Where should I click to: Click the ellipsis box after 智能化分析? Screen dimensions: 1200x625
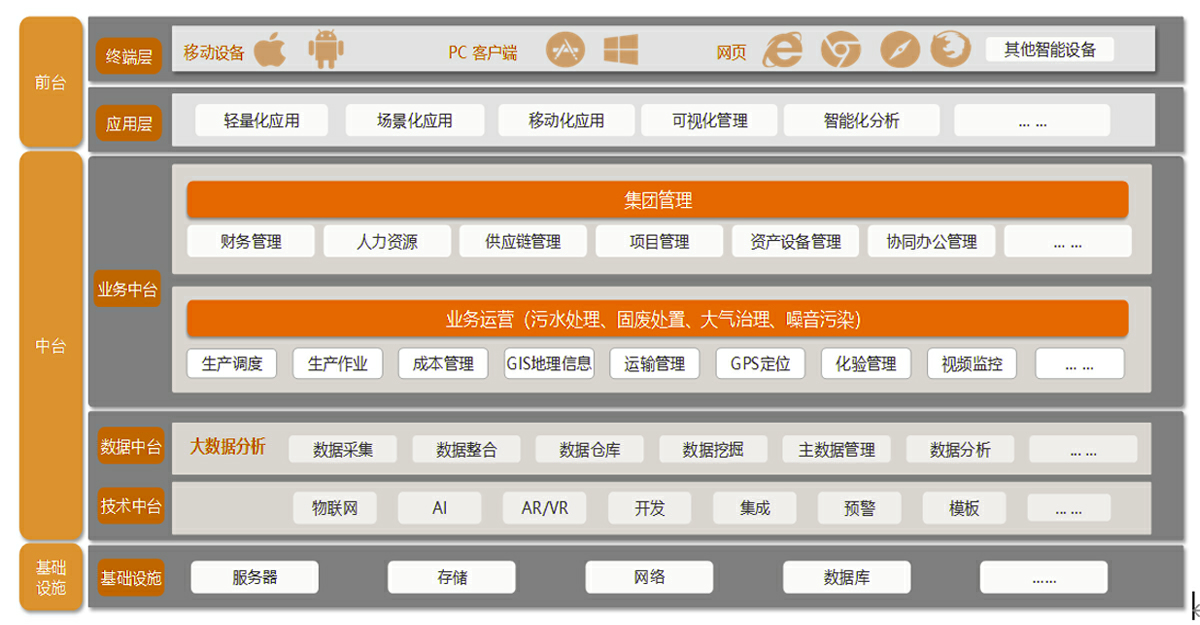click(1032, 121)
